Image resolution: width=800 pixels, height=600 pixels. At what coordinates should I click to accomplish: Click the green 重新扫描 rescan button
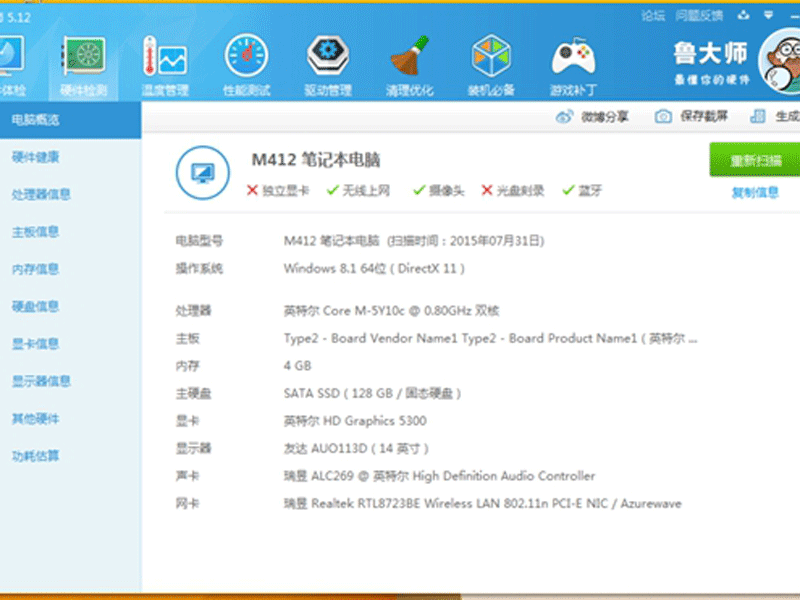pos(755,160)
